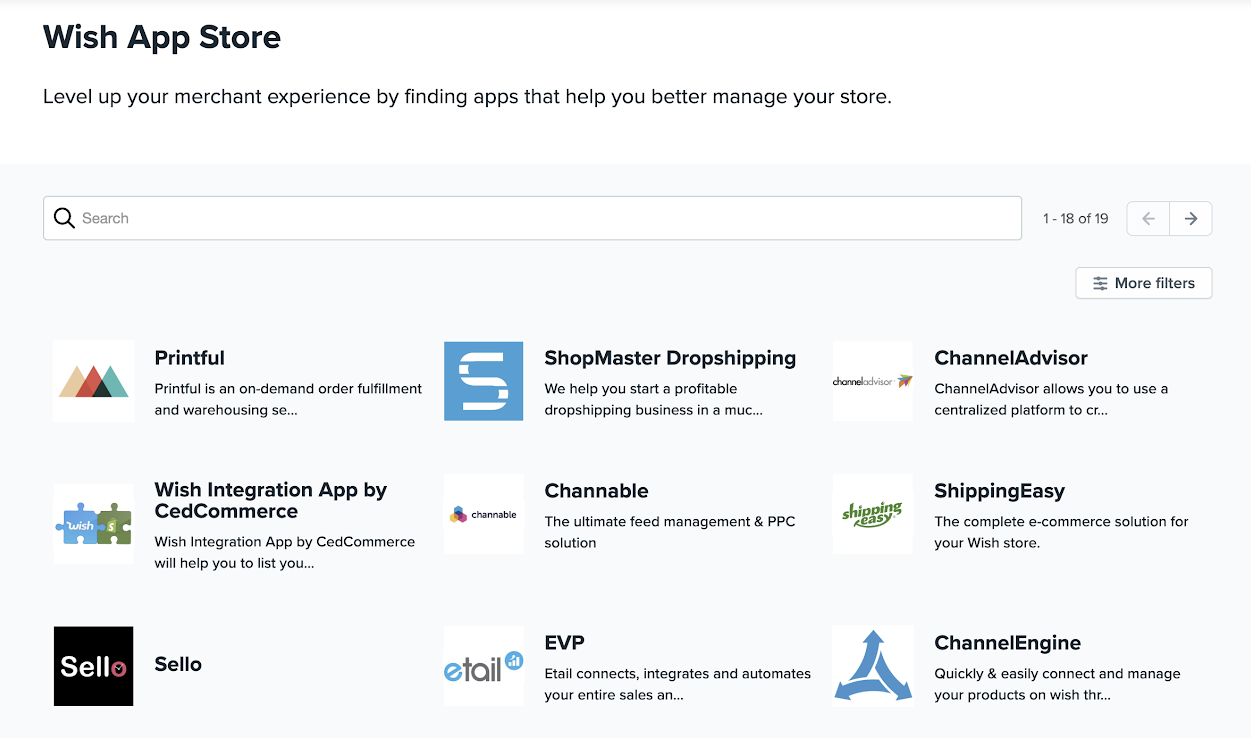Click inside the Search input field
Viewport: 1251px width, 738px height.
point(400,217)
